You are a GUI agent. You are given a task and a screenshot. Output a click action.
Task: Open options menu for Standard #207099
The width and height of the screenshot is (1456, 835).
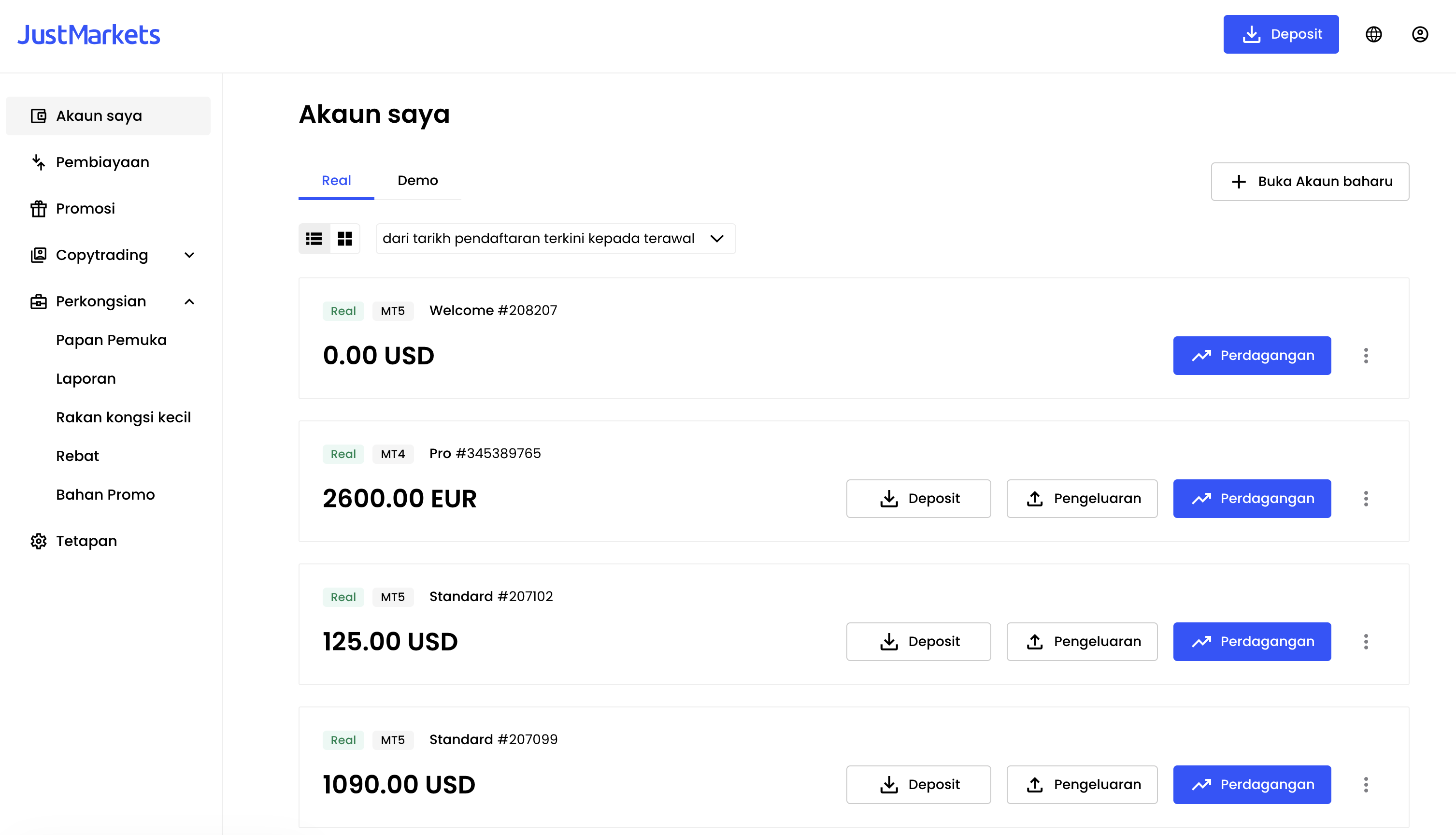pos(1366,785)
